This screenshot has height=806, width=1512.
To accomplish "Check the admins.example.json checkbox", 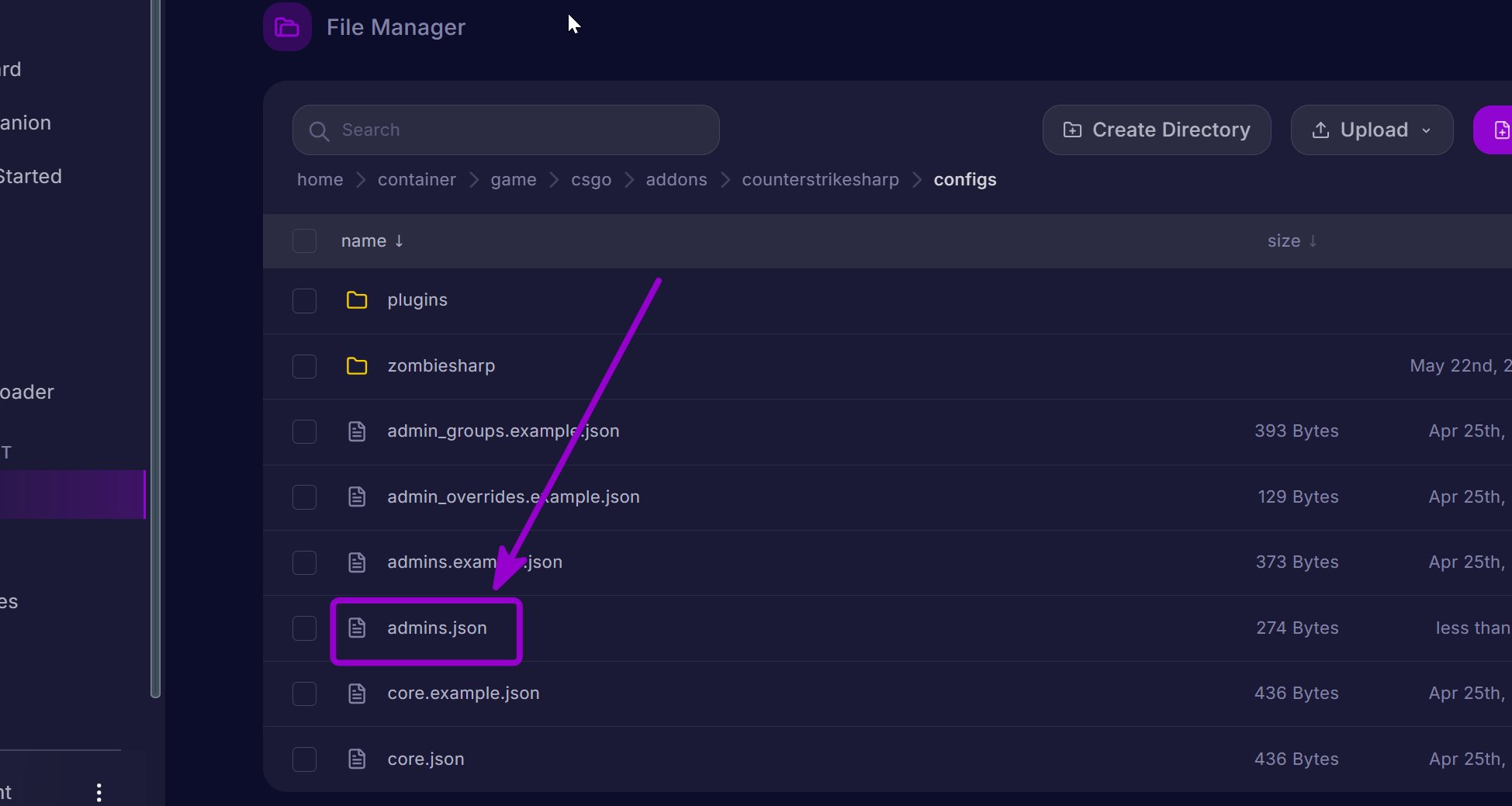I will tap(304, 562).
